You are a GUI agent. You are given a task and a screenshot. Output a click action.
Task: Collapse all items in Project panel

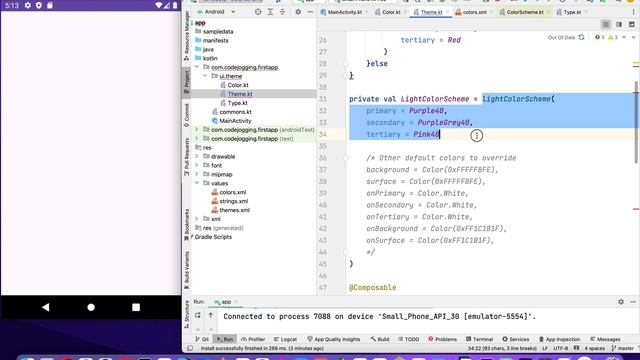coord(282,12)
